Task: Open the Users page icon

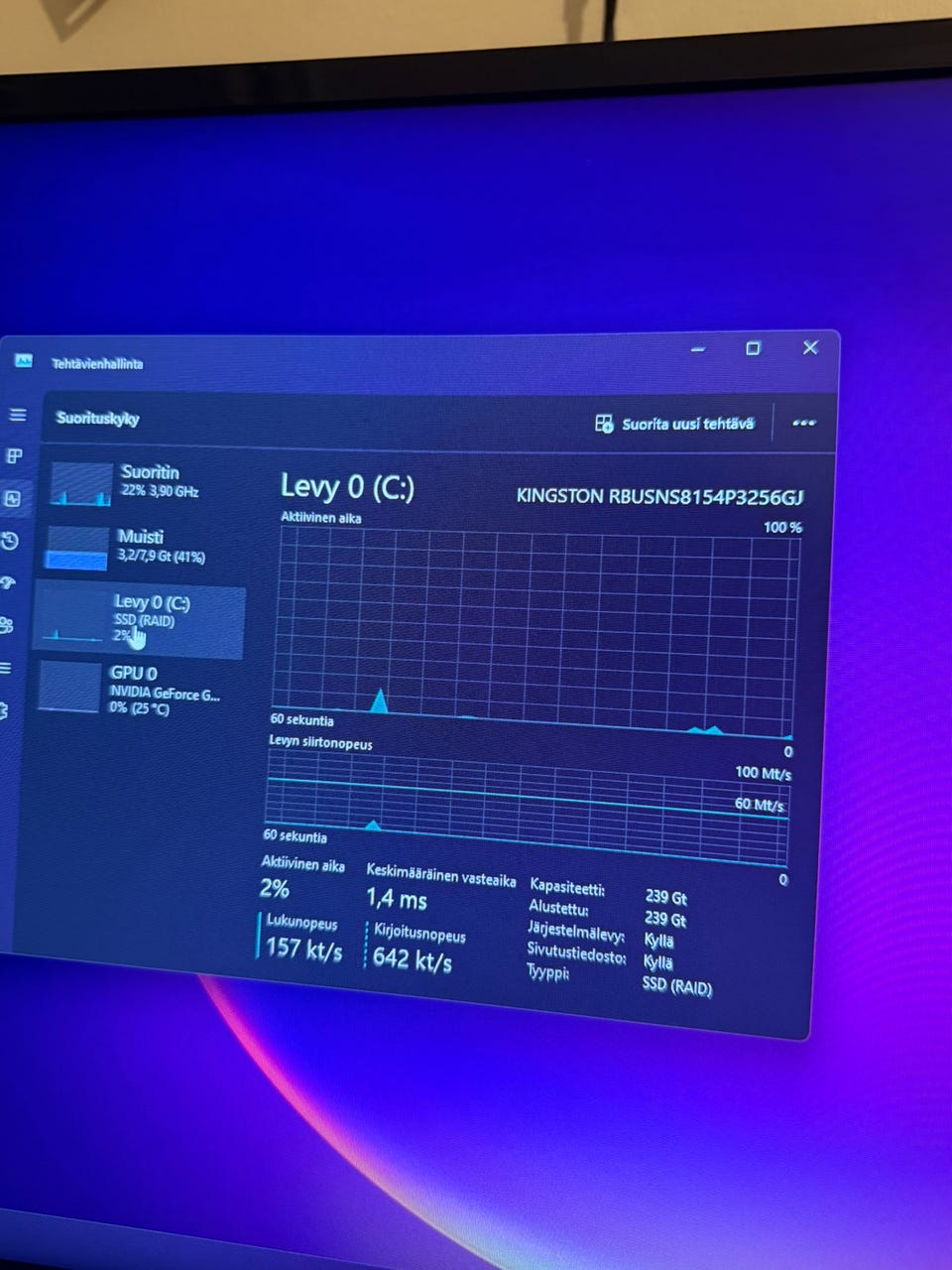Action: [x=6, y=625]
